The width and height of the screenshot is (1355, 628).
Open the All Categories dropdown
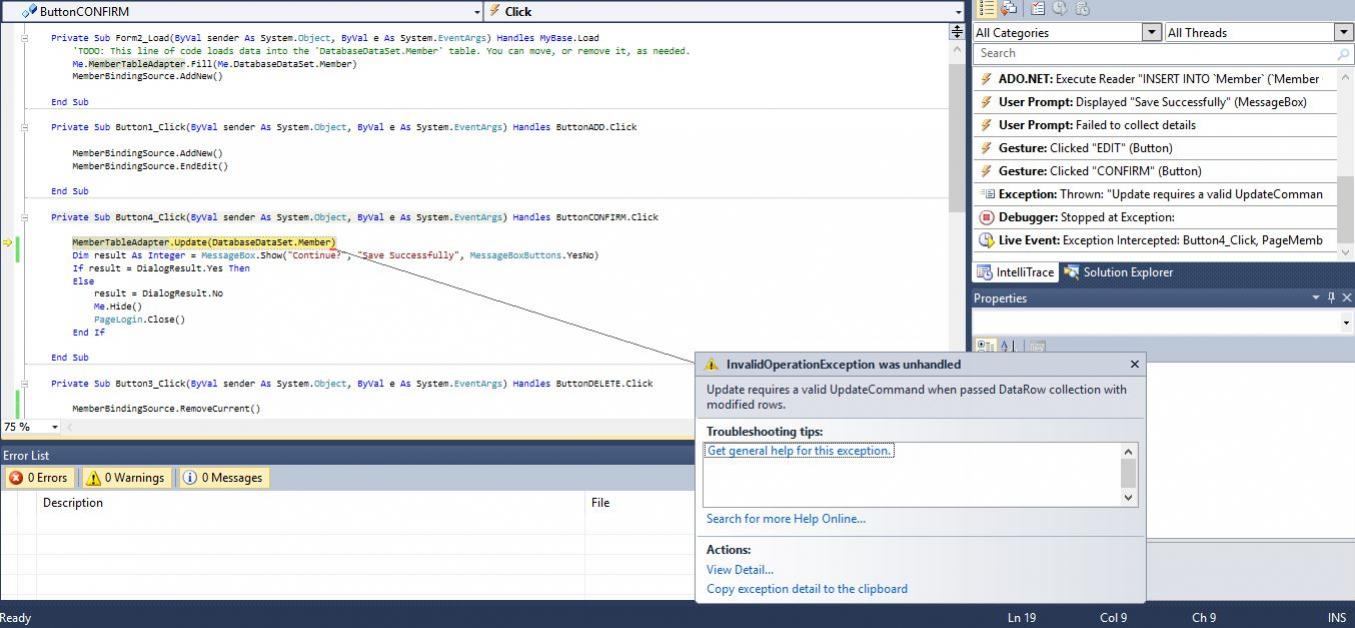tap(1151, 32)
